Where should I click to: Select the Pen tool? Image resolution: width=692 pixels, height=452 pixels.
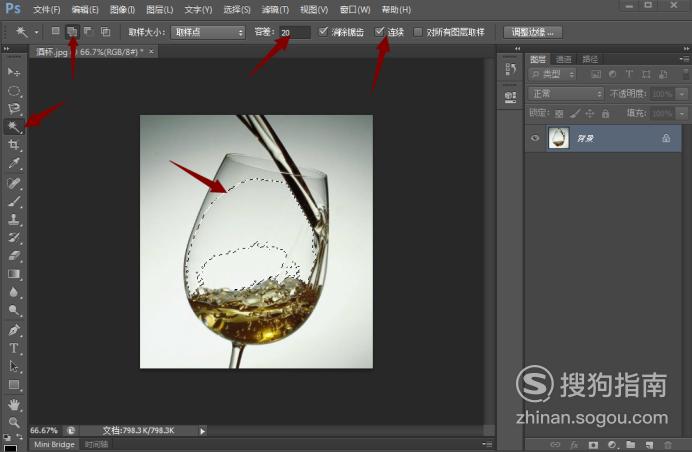coord(14,330)
